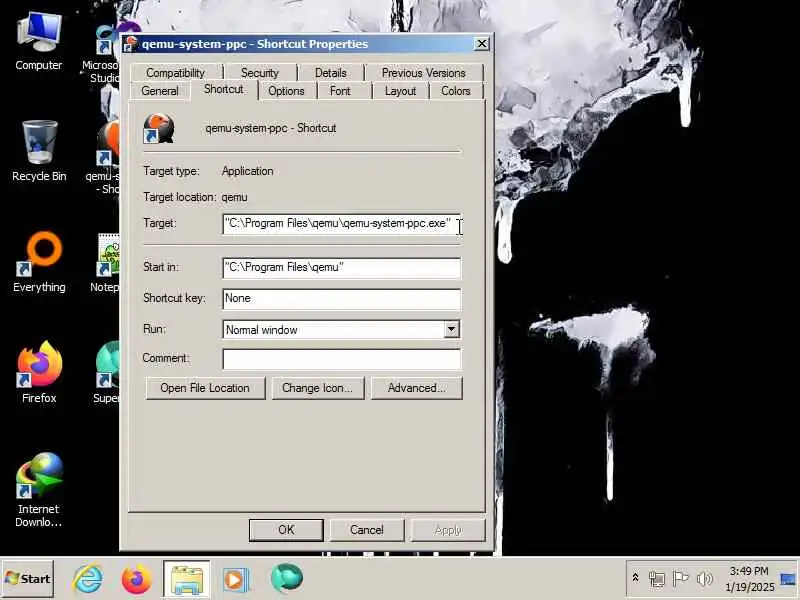This screenshot has height=600, width=800.
Task: Click in the Comment field
Action: 341,359
